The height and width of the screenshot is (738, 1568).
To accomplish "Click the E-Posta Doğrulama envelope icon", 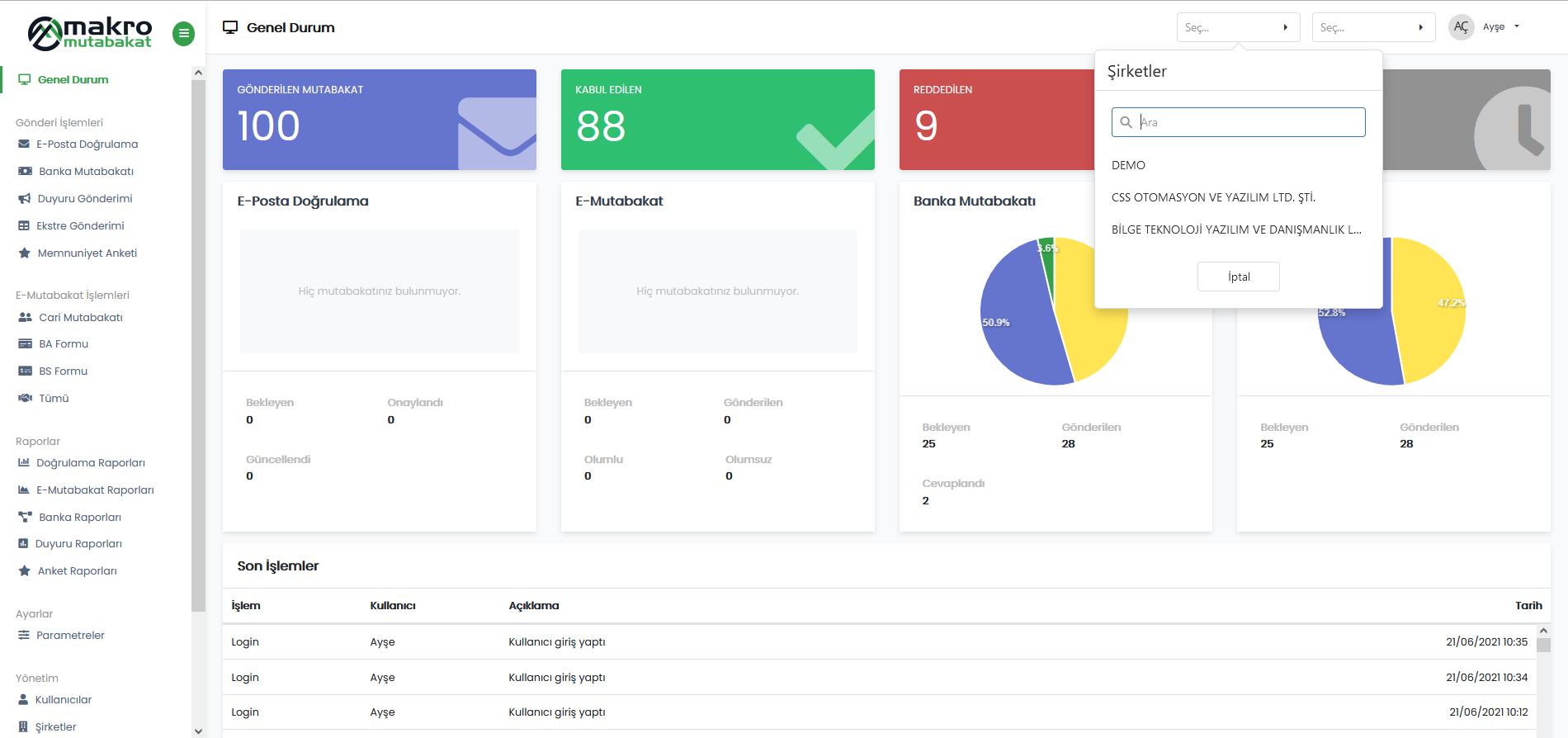I will click(x=24, y=144).
